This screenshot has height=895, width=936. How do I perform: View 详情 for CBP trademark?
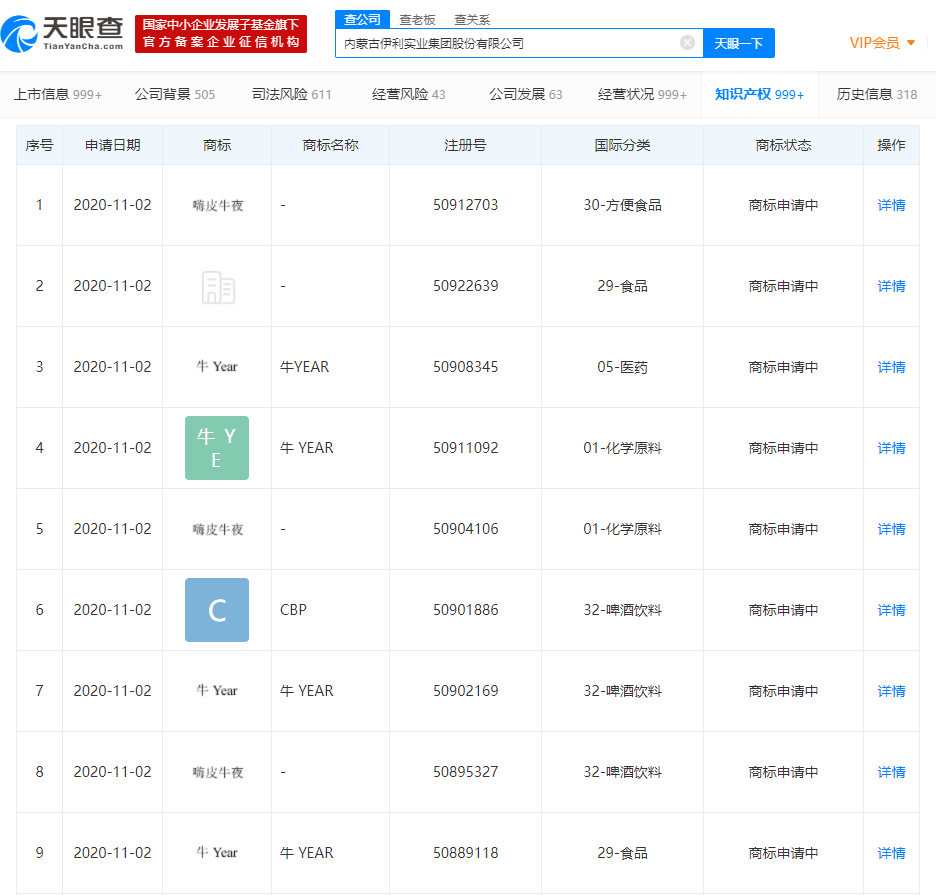click(891, 610)
